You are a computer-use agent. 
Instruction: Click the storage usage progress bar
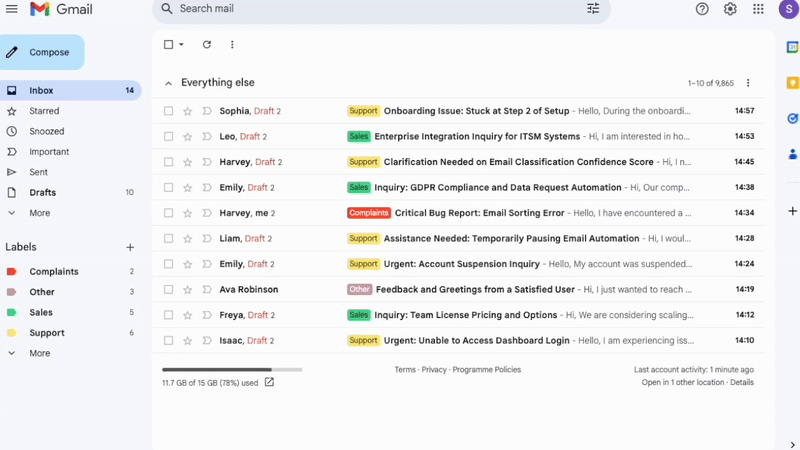click(x=232, y=369)
